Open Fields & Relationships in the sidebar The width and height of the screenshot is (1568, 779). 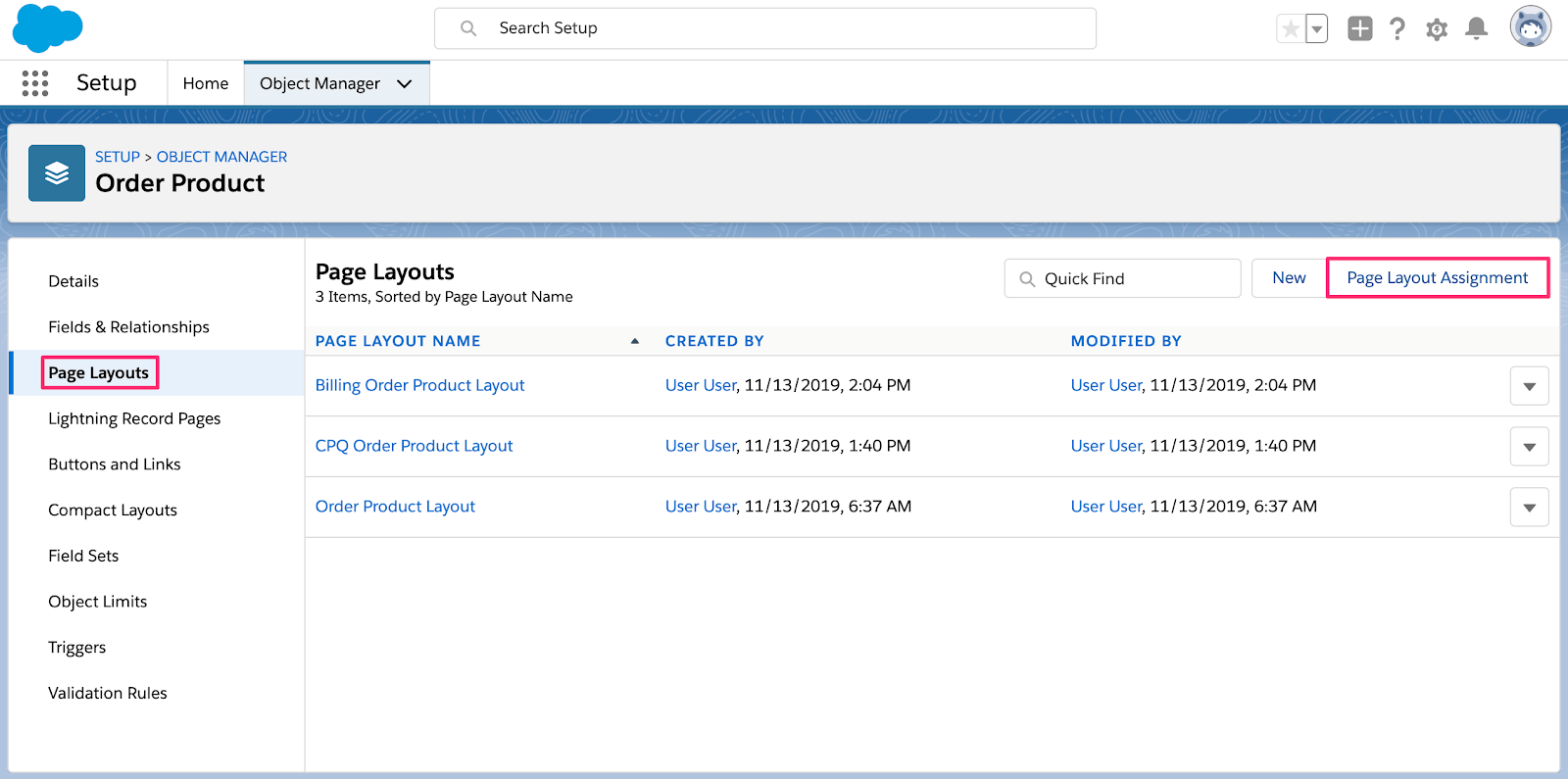click(128, 327)
